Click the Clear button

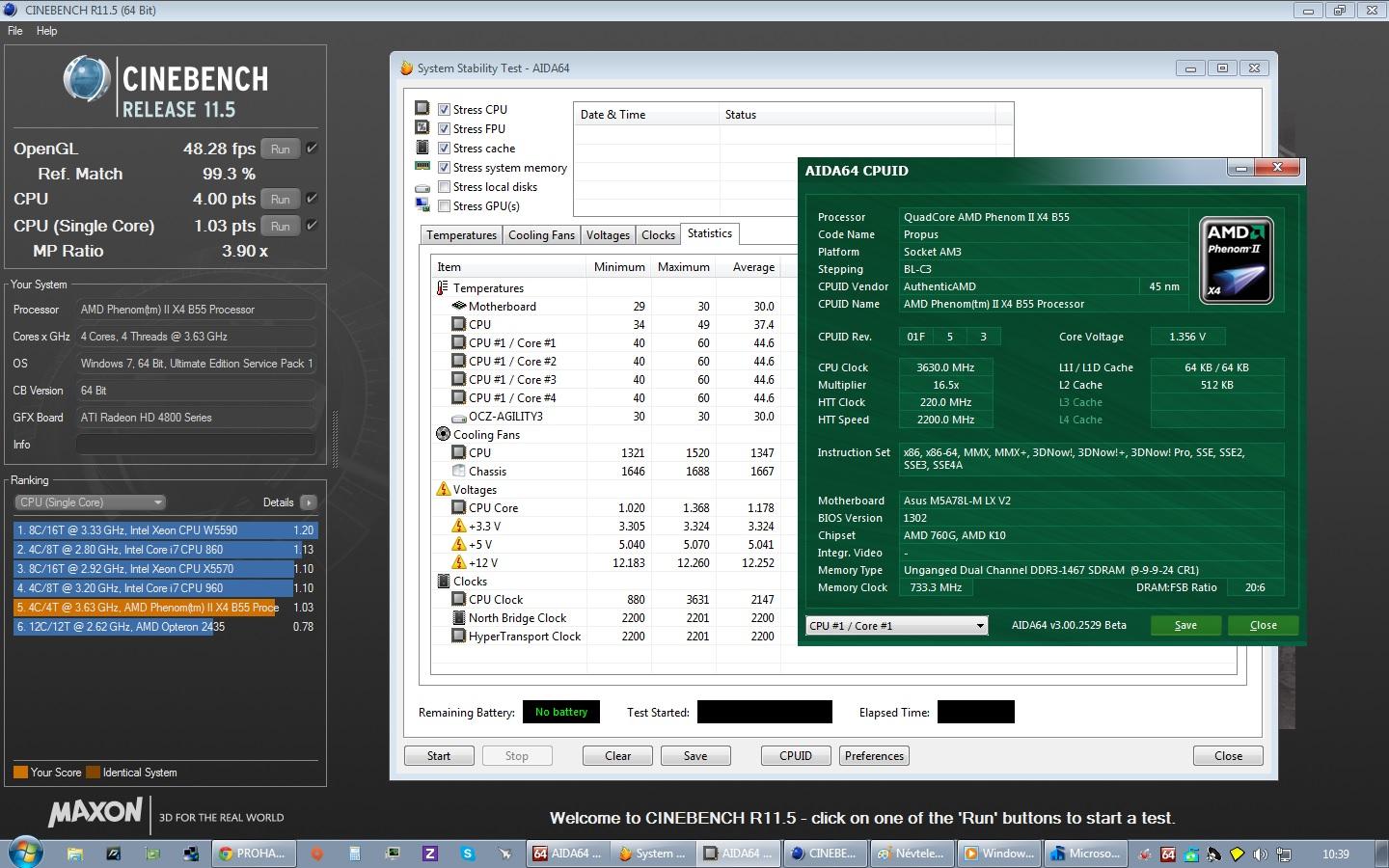pos(617,756)
